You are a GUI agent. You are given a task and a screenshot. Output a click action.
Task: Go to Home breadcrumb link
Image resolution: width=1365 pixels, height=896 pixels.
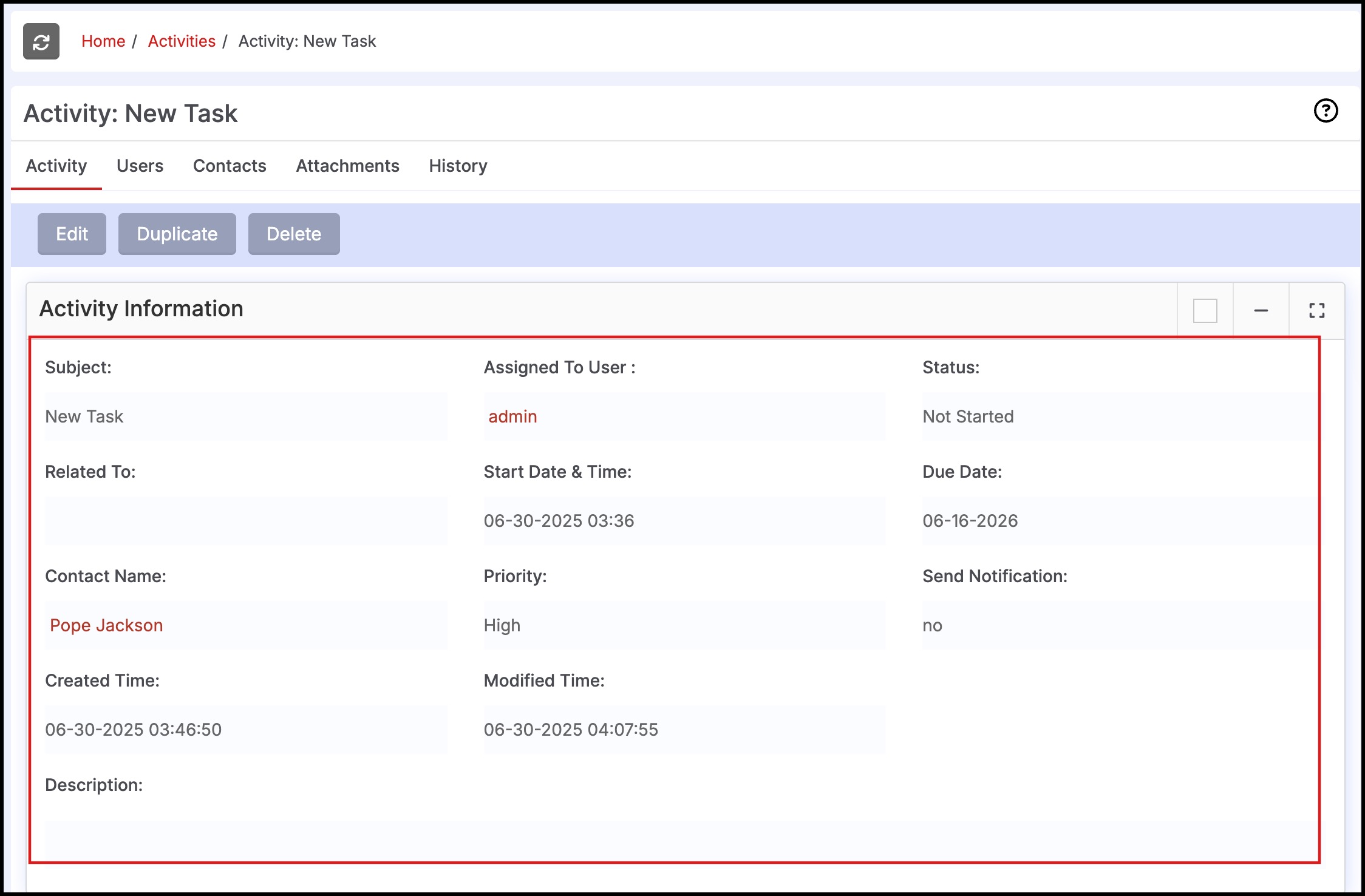[x=103, y=41]
